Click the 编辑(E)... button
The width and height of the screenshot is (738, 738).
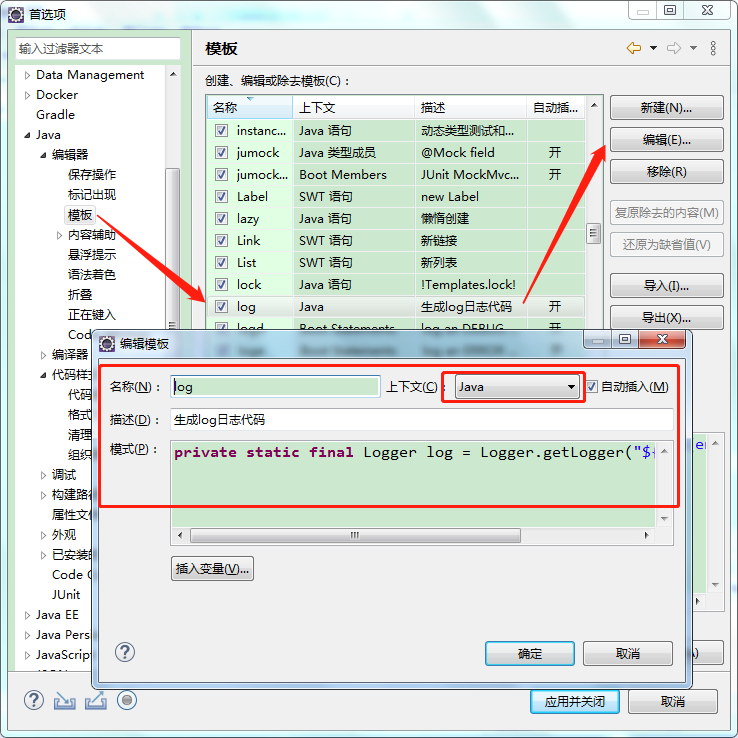(x=666, y=140)
